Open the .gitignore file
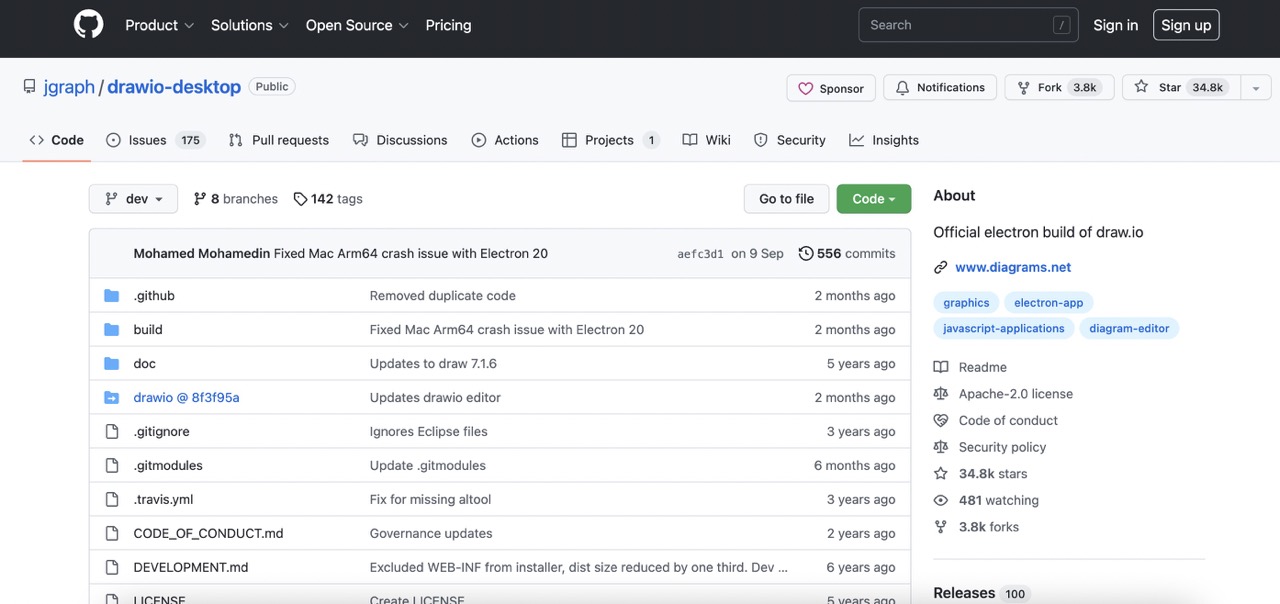 point(161,432)
